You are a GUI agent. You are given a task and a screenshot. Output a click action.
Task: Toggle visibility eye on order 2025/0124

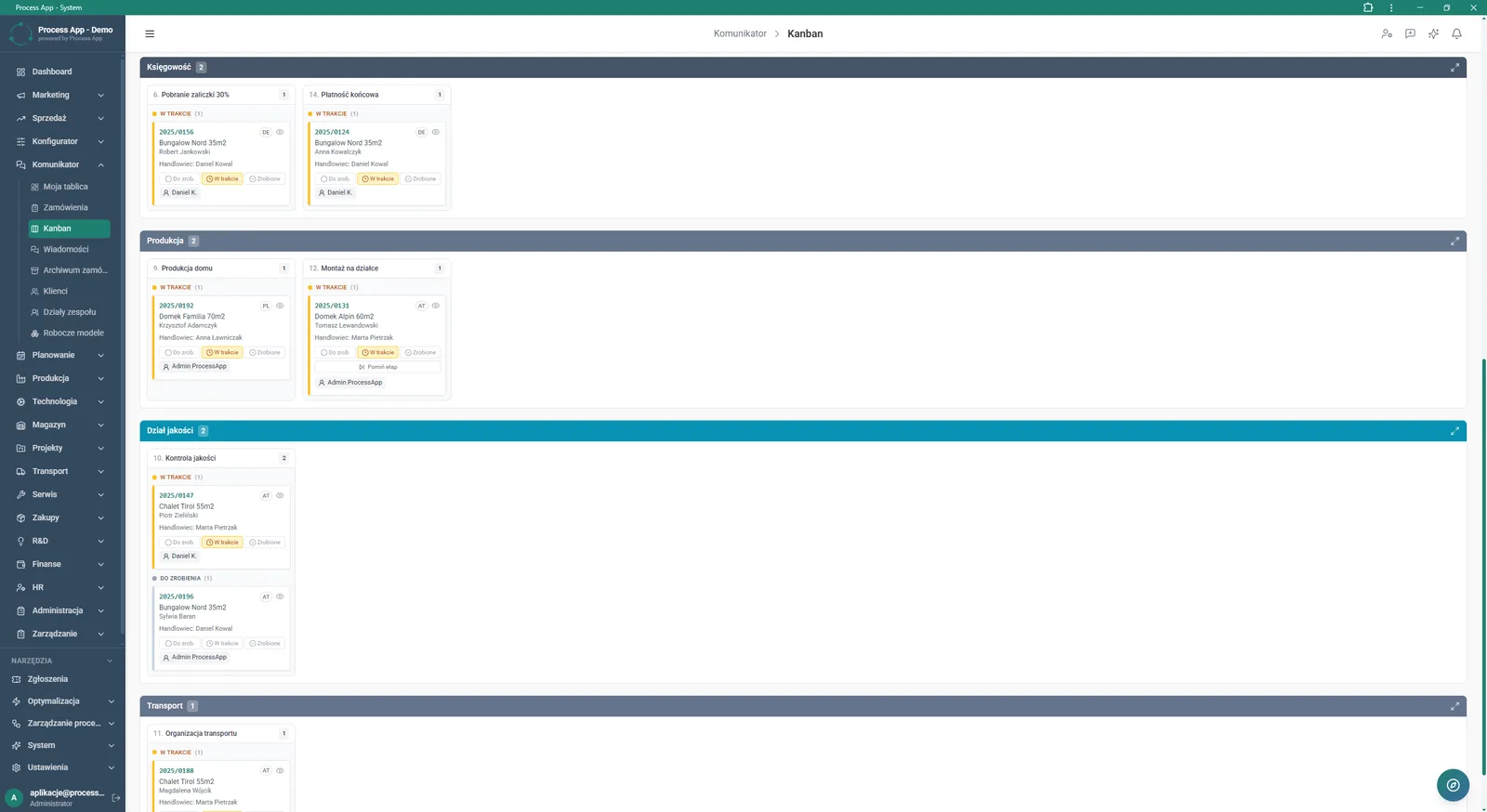[435, 132]
